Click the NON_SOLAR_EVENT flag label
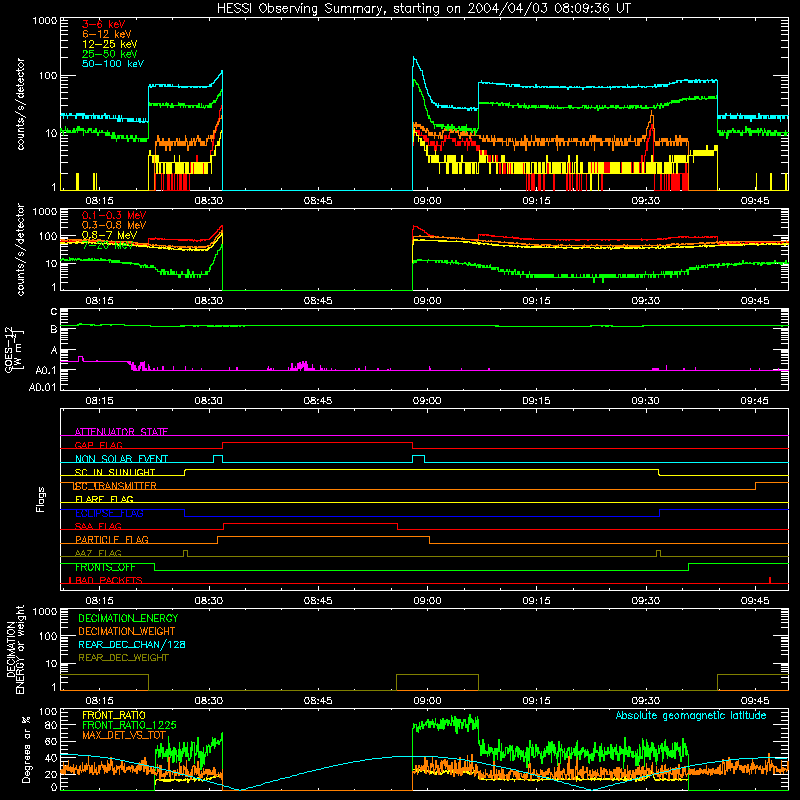The width and height of the screenshot is (800, 800). coord(121,459)
